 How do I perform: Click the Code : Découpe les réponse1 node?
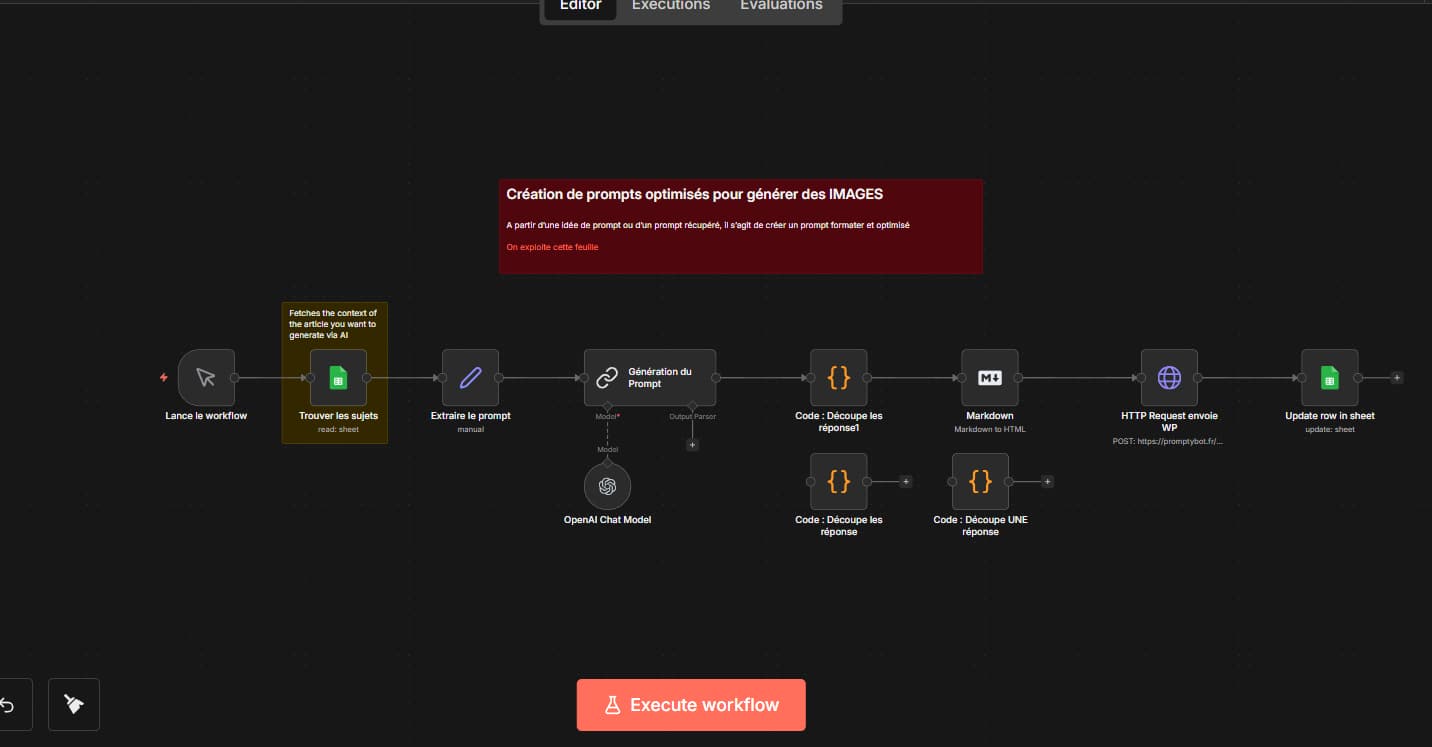click(839, 378)
